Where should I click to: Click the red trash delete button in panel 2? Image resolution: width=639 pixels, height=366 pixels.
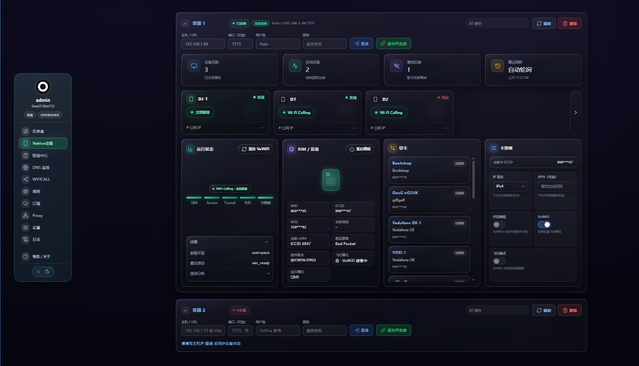coord(569,310)
